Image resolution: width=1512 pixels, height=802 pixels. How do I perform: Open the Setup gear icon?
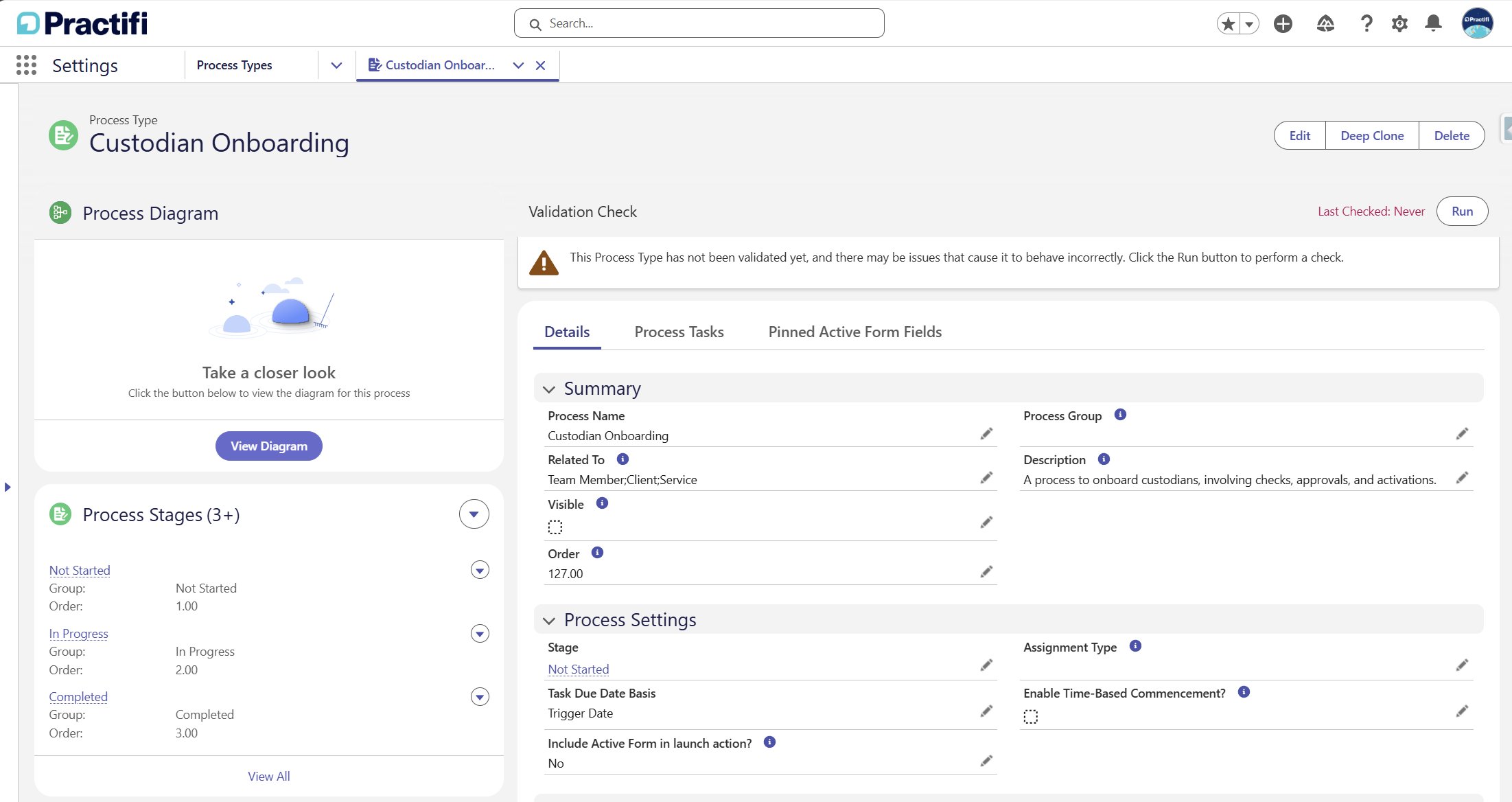(1399, 24)
